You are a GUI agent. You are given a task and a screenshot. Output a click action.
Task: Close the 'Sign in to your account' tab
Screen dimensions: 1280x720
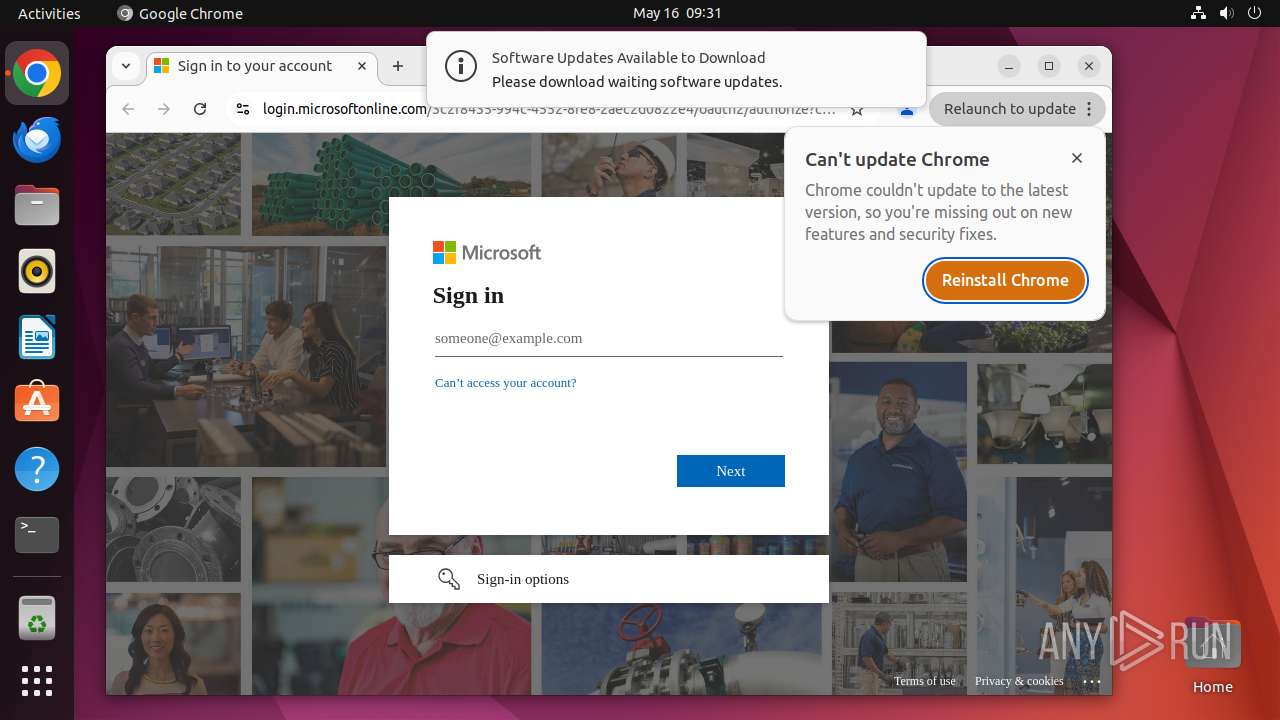(x=362, y=66)
